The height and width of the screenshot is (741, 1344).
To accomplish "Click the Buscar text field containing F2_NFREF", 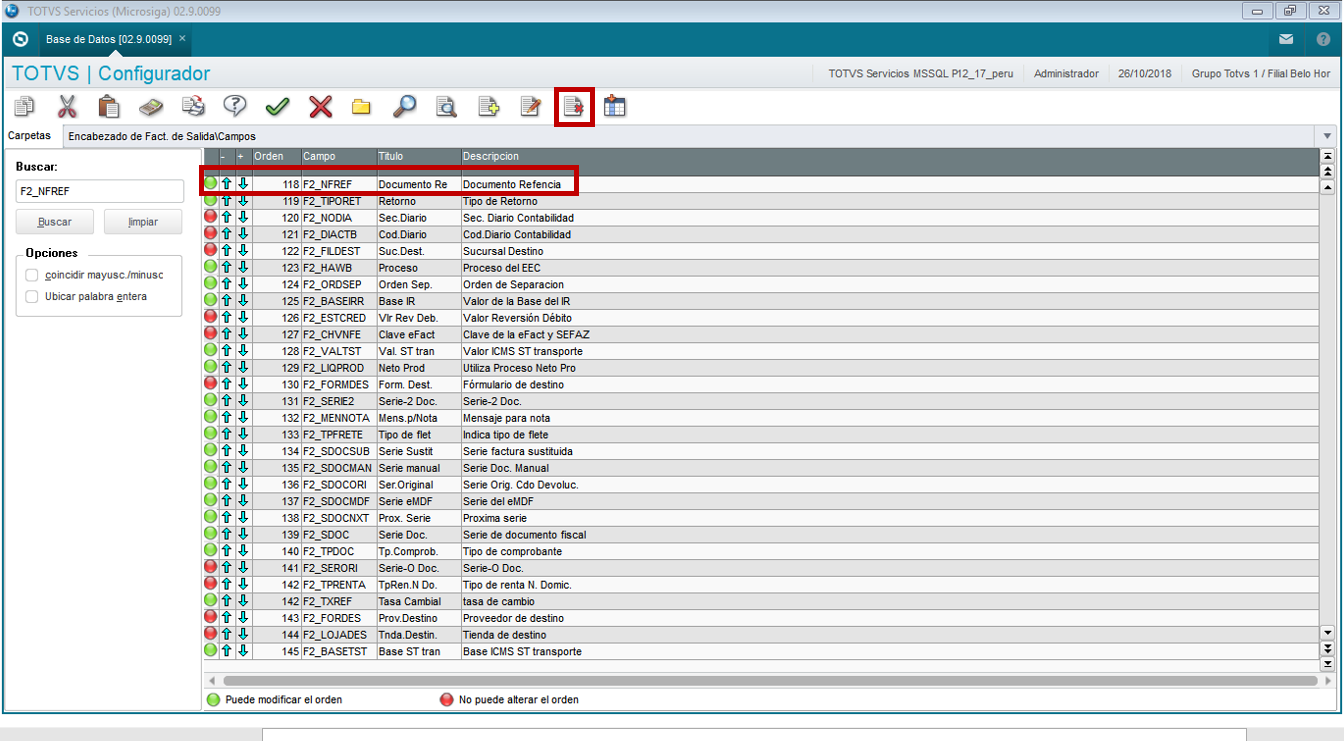I will coord(100,191).
